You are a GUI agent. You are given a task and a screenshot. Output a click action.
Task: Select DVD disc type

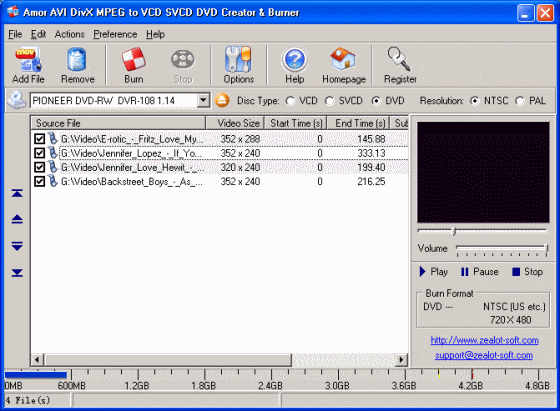tap(376, 101)
